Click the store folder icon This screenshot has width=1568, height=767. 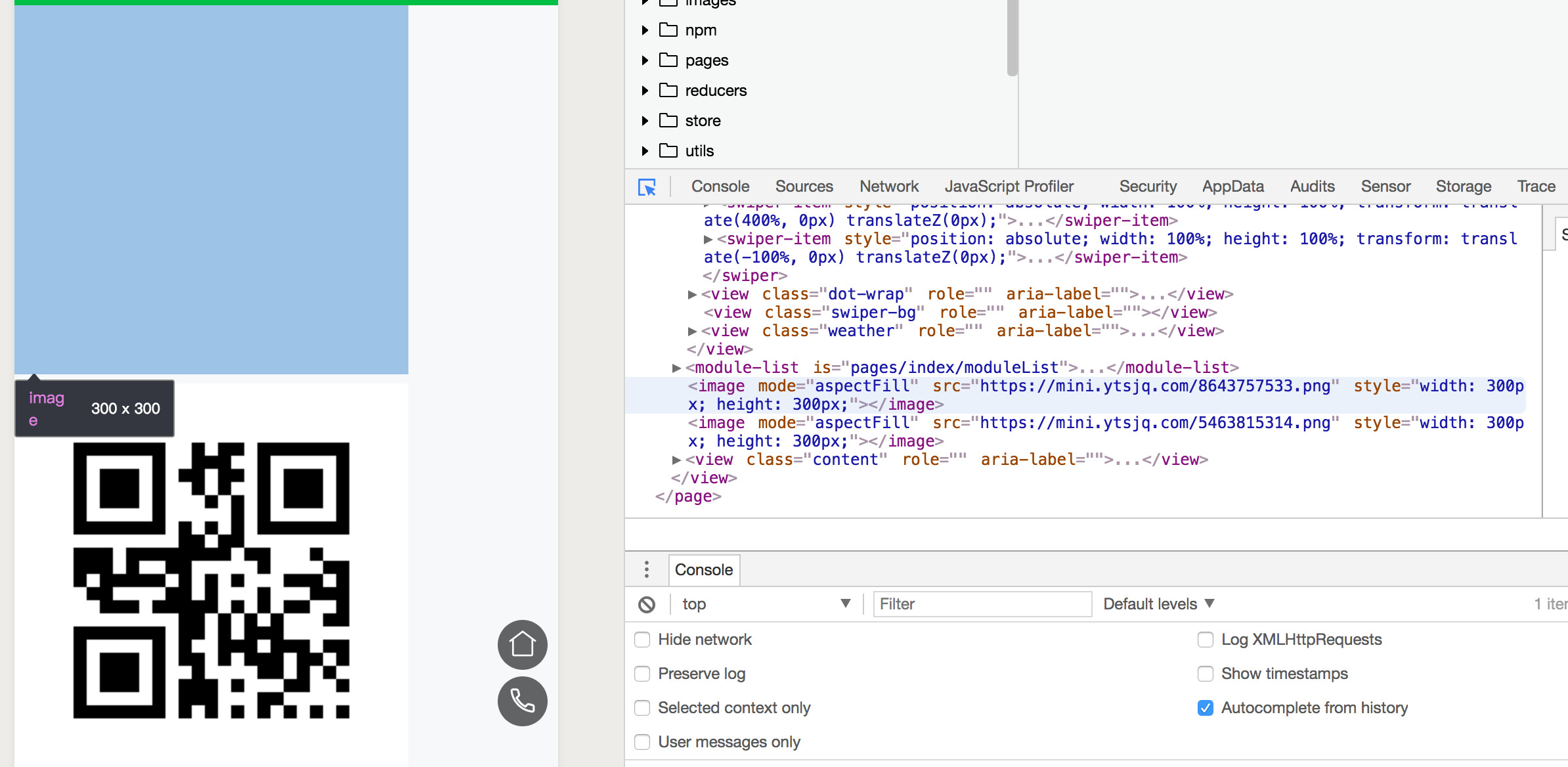tap(668, 121)
